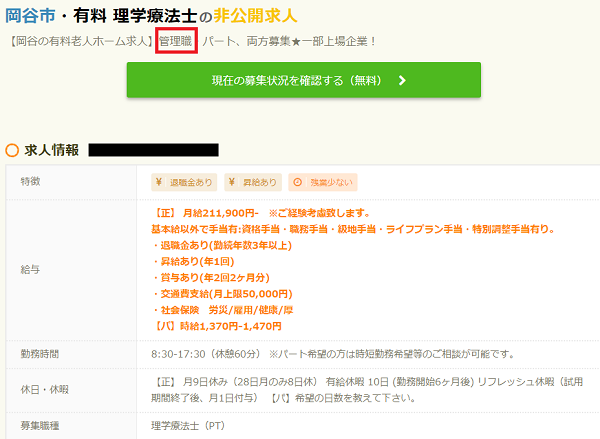The width and height of the screenshot is (600, 439).
Task: Click the 募集職種 row label
Action: (40, 426)
